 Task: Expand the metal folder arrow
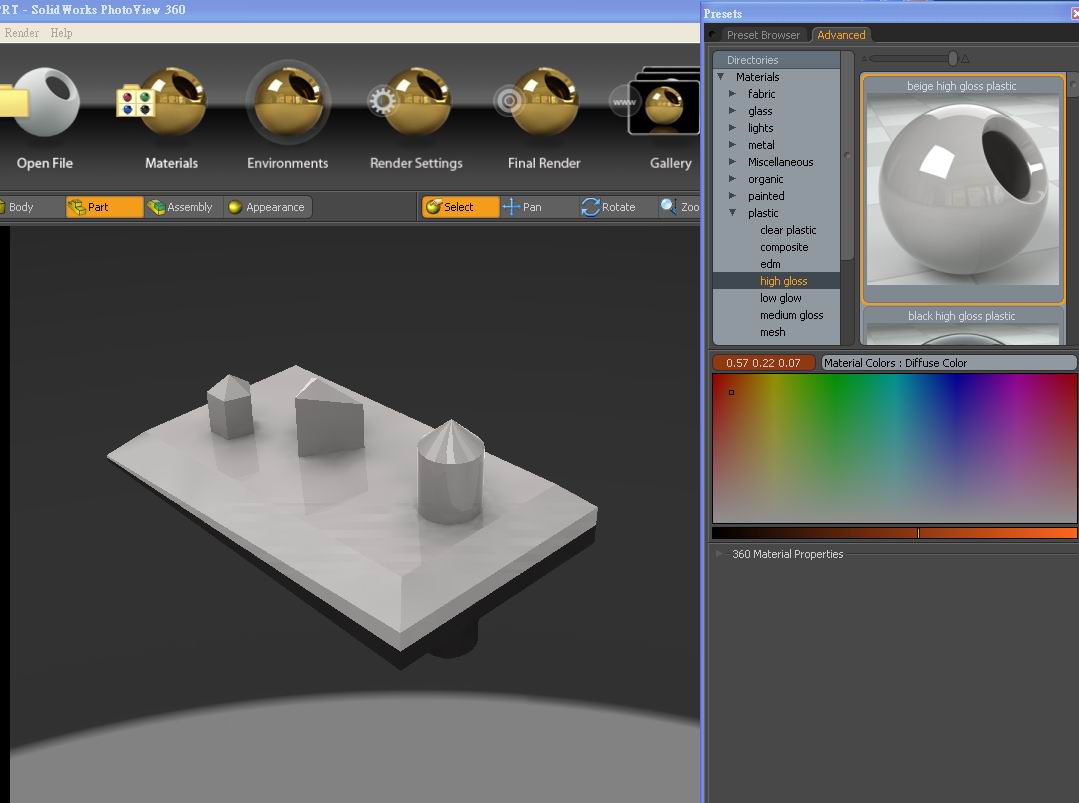pos(733,144)
